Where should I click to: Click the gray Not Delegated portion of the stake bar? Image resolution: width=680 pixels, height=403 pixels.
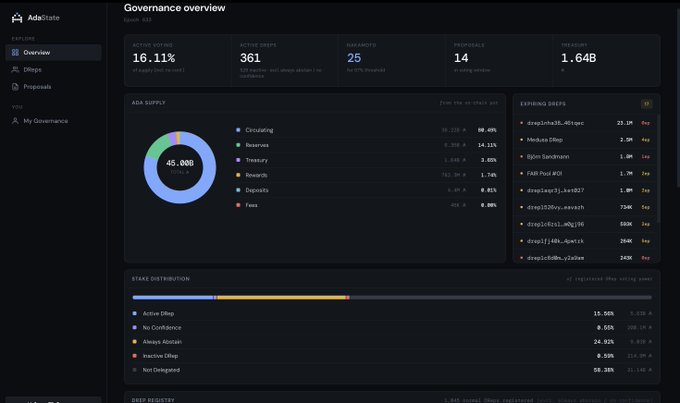(500, 298)
